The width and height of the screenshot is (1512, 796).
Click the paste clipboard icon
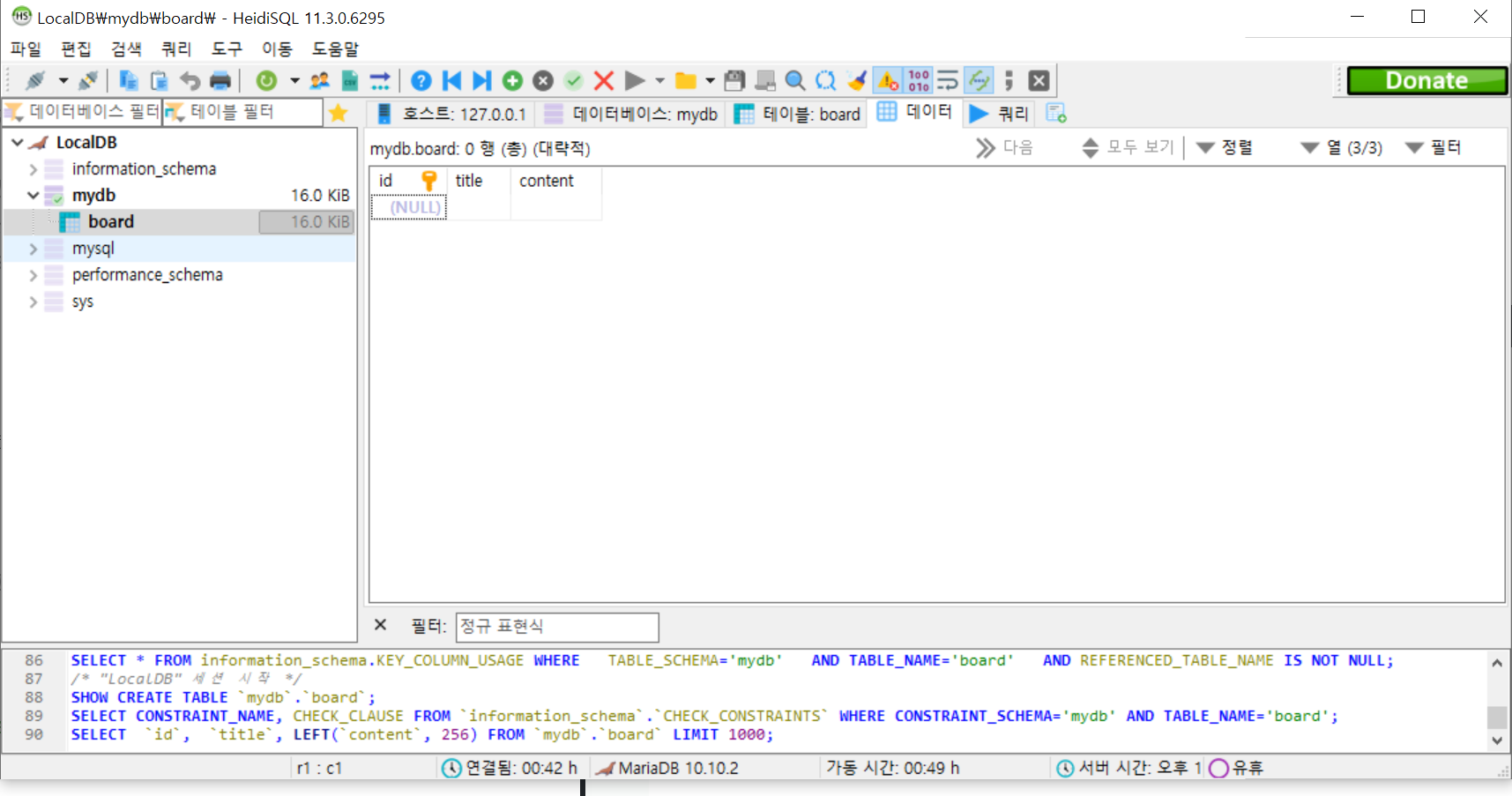pos(160,81)
